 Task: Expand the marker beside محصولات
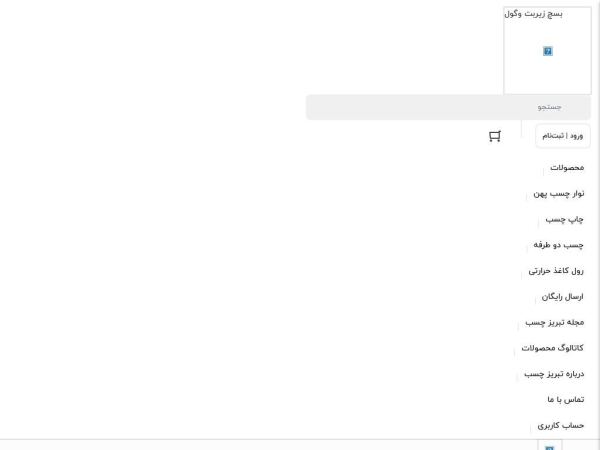(x=543, y=171)
